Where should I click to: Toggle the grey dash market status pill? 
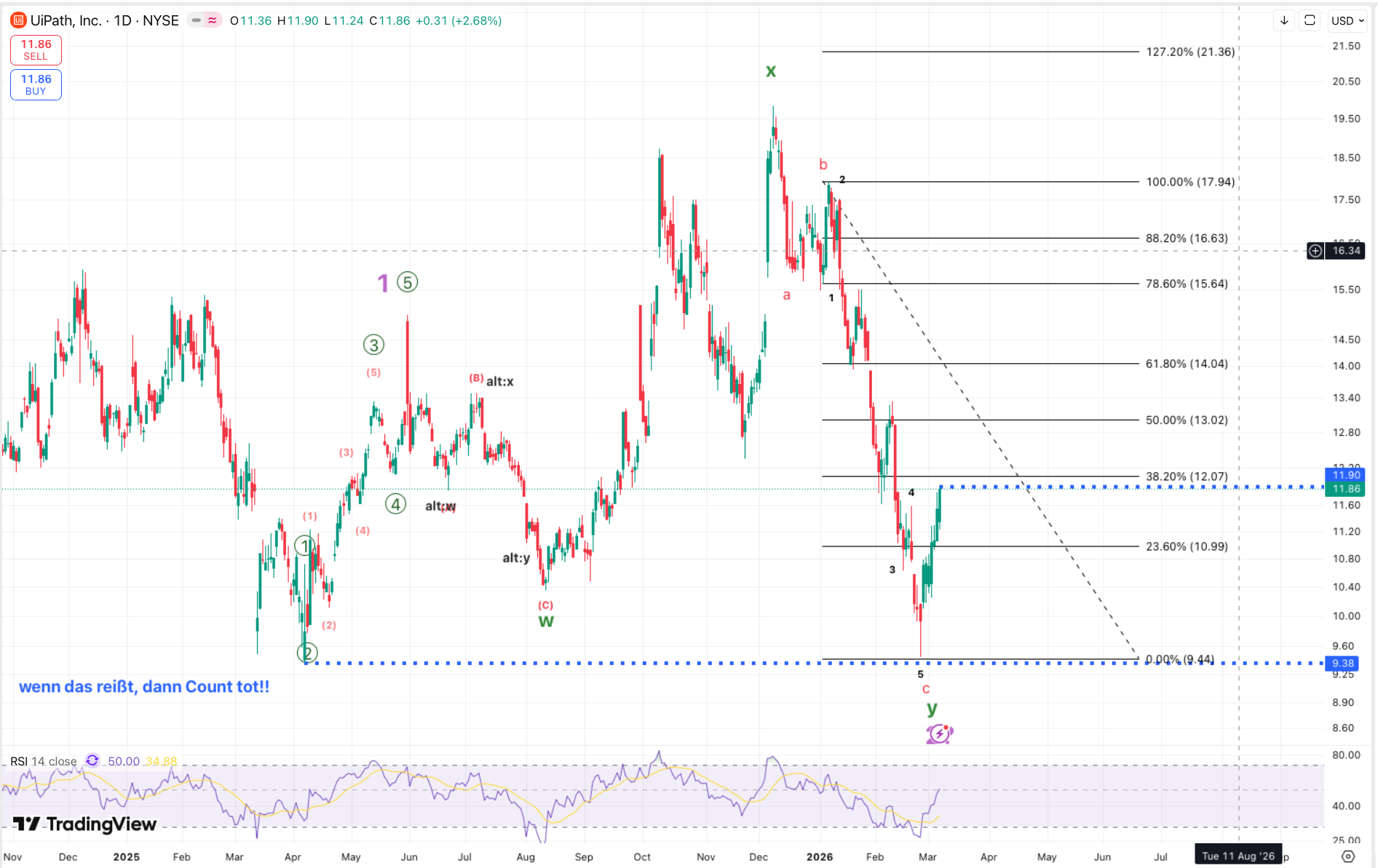pyautogui.click(x=196, y=20)
